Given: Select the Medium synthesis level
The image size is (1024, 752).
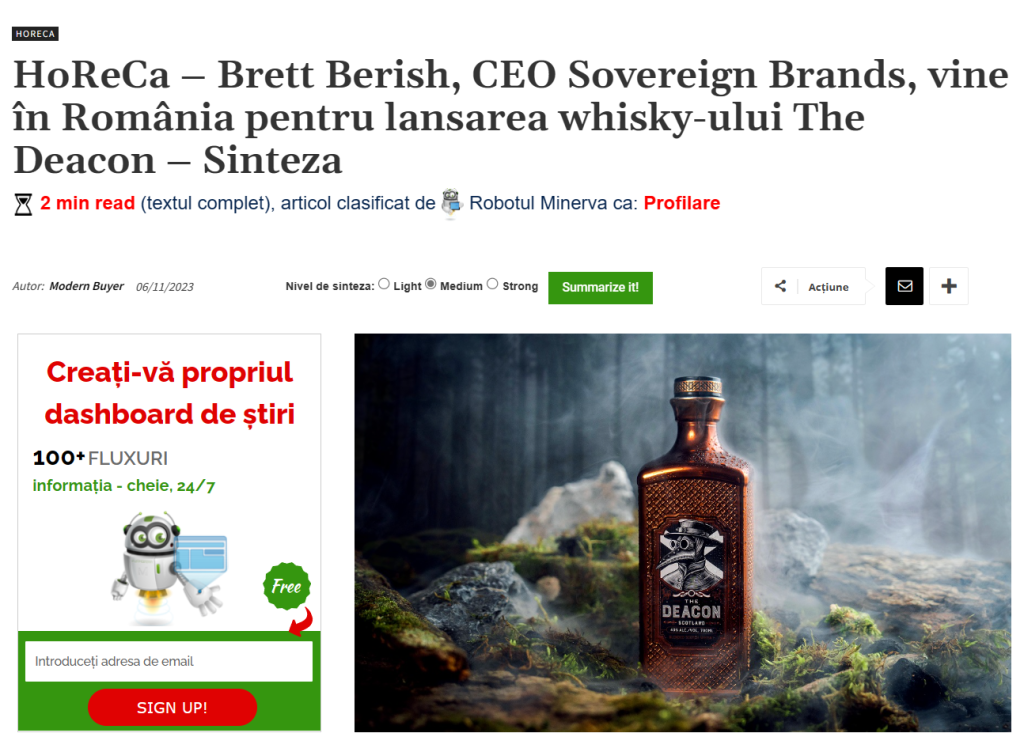Looking at the screenshot, I should pyautogui.click(x=430, y=284).
